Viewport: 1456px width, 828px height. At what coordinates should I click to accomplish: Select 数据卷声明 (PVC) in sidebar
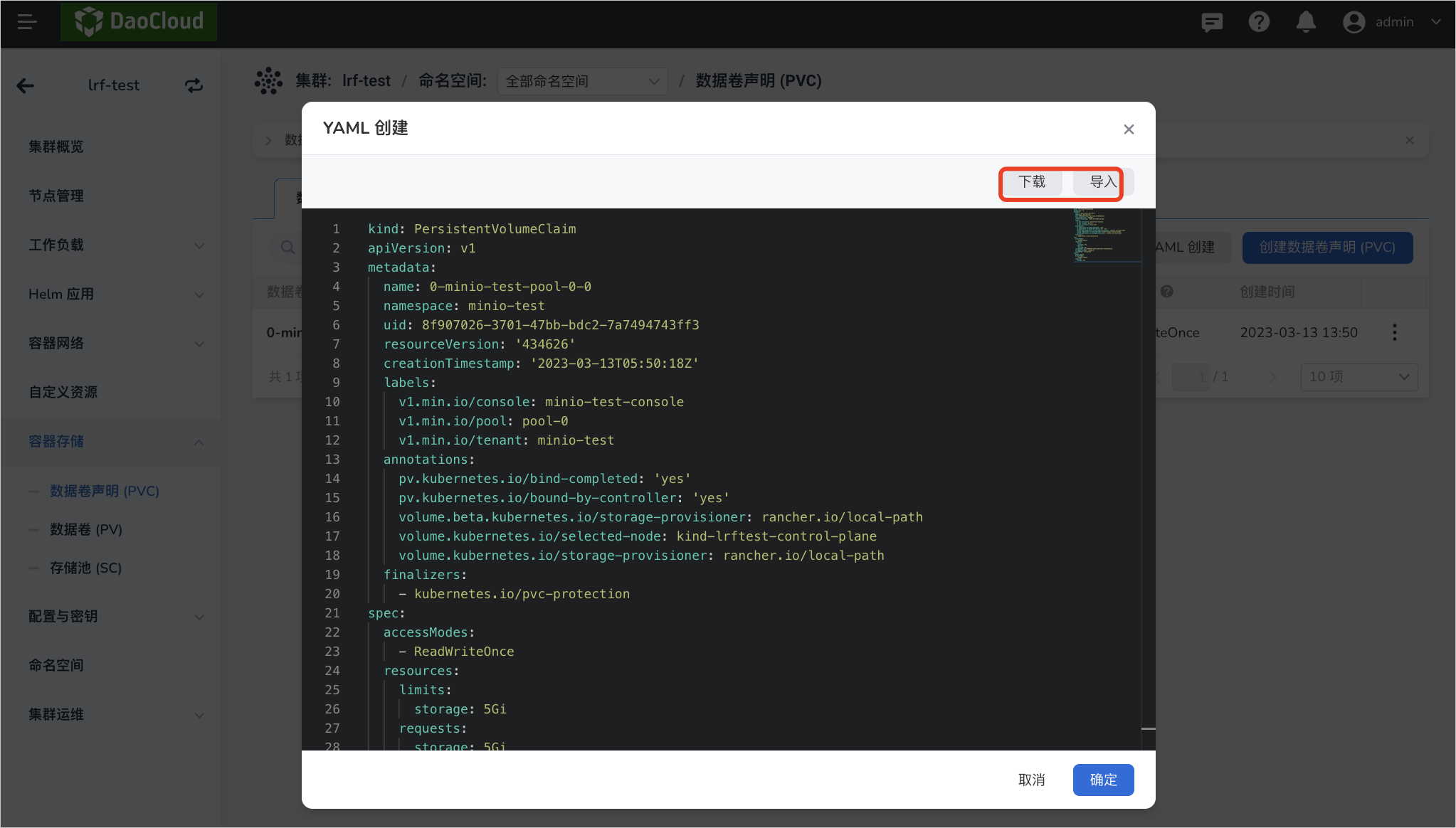pyautogui.click(x=105, y=491)
